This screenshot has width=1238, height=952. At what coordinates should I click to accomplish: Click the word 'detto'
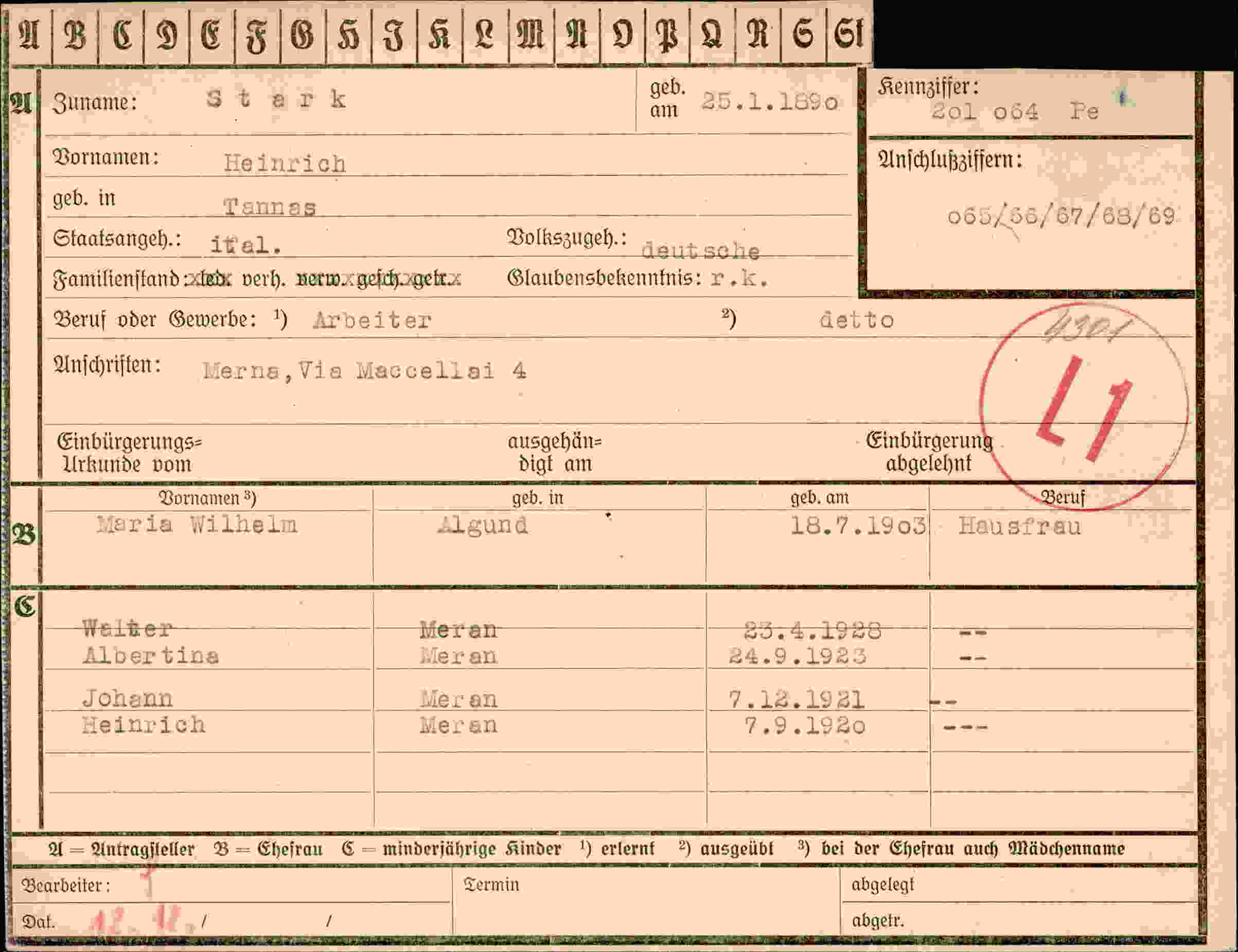tap(857, 320)
